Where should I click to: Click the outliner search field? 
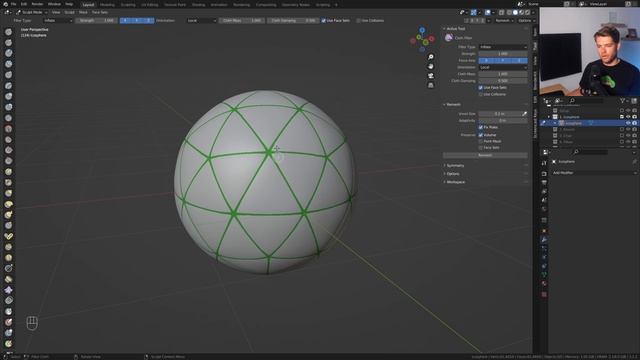click(586, 100)
